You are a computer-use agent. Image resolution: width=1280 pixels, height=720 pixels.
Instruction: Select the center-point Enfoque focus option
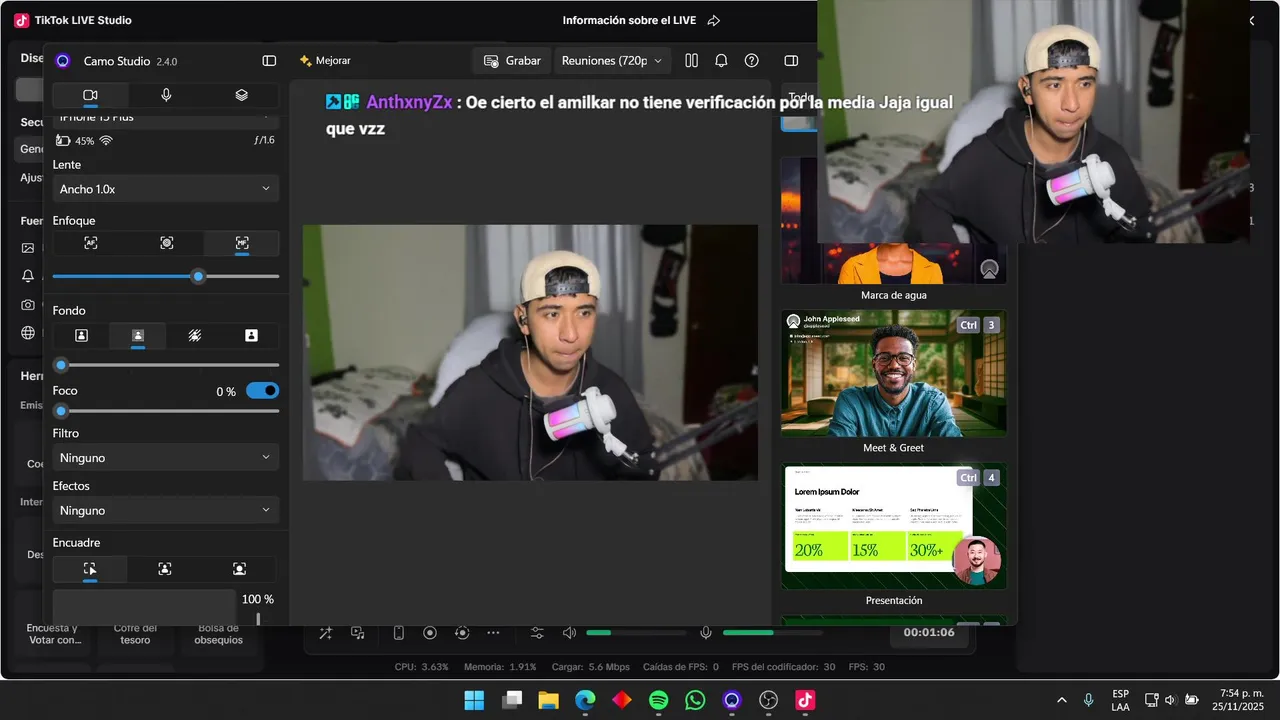tap(166, 243)
